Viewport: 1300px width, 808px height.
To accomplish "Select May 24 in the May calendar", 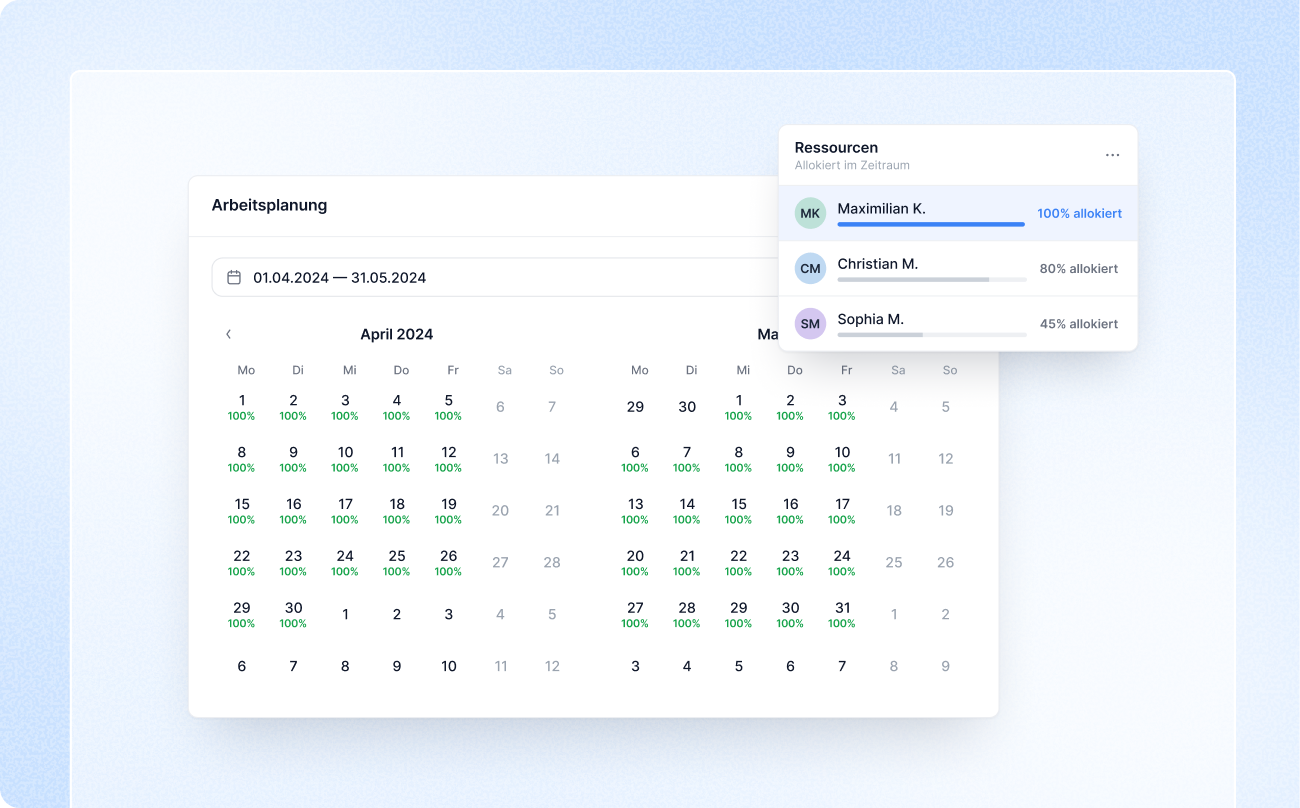I will tap(843, 562).
